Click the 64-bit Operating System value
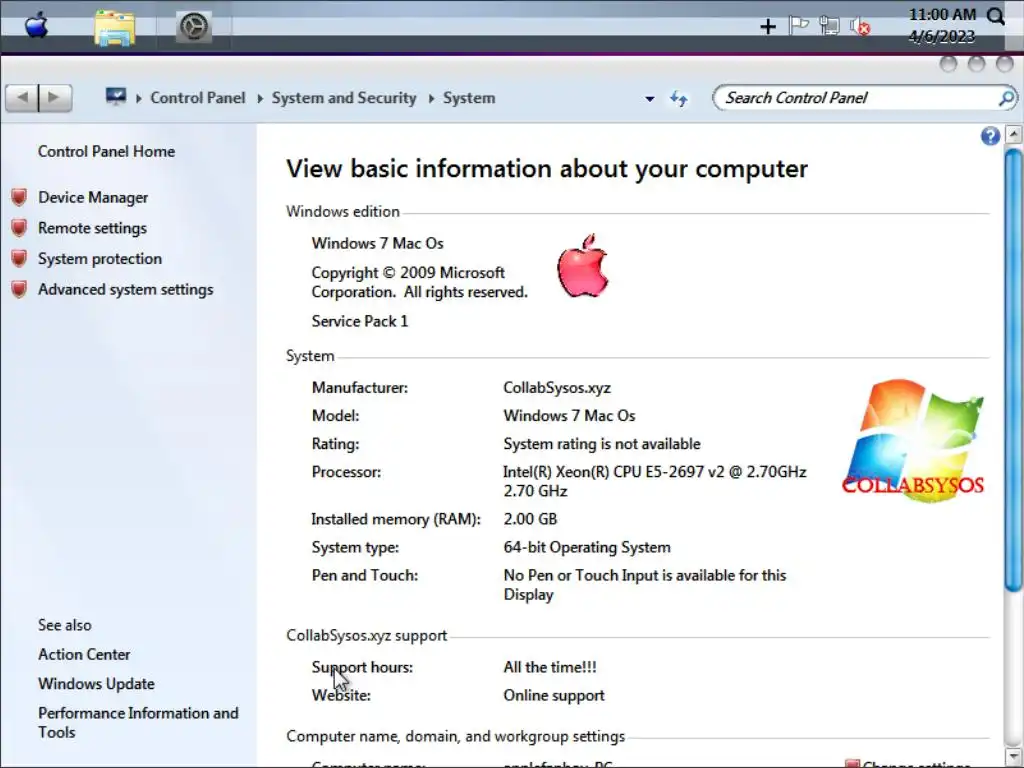 [x=587, y=547]
